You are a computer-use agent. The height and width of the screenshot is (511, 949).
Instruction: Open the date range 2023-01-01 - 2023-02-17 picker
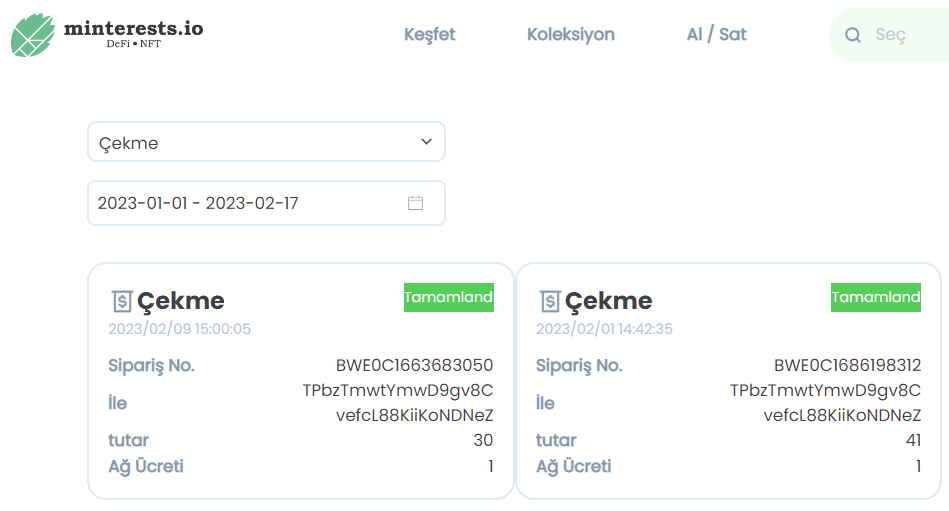(266, 203)
